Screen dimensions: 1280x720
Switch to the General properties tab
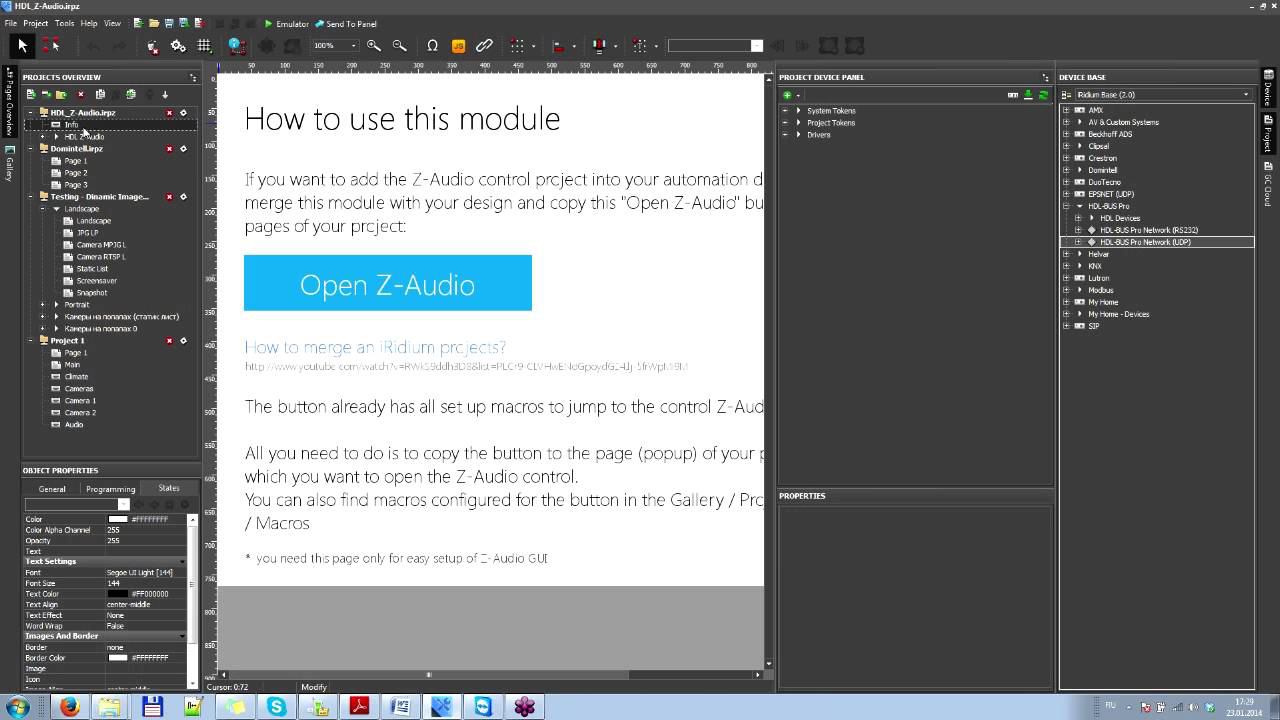[52, 489]
